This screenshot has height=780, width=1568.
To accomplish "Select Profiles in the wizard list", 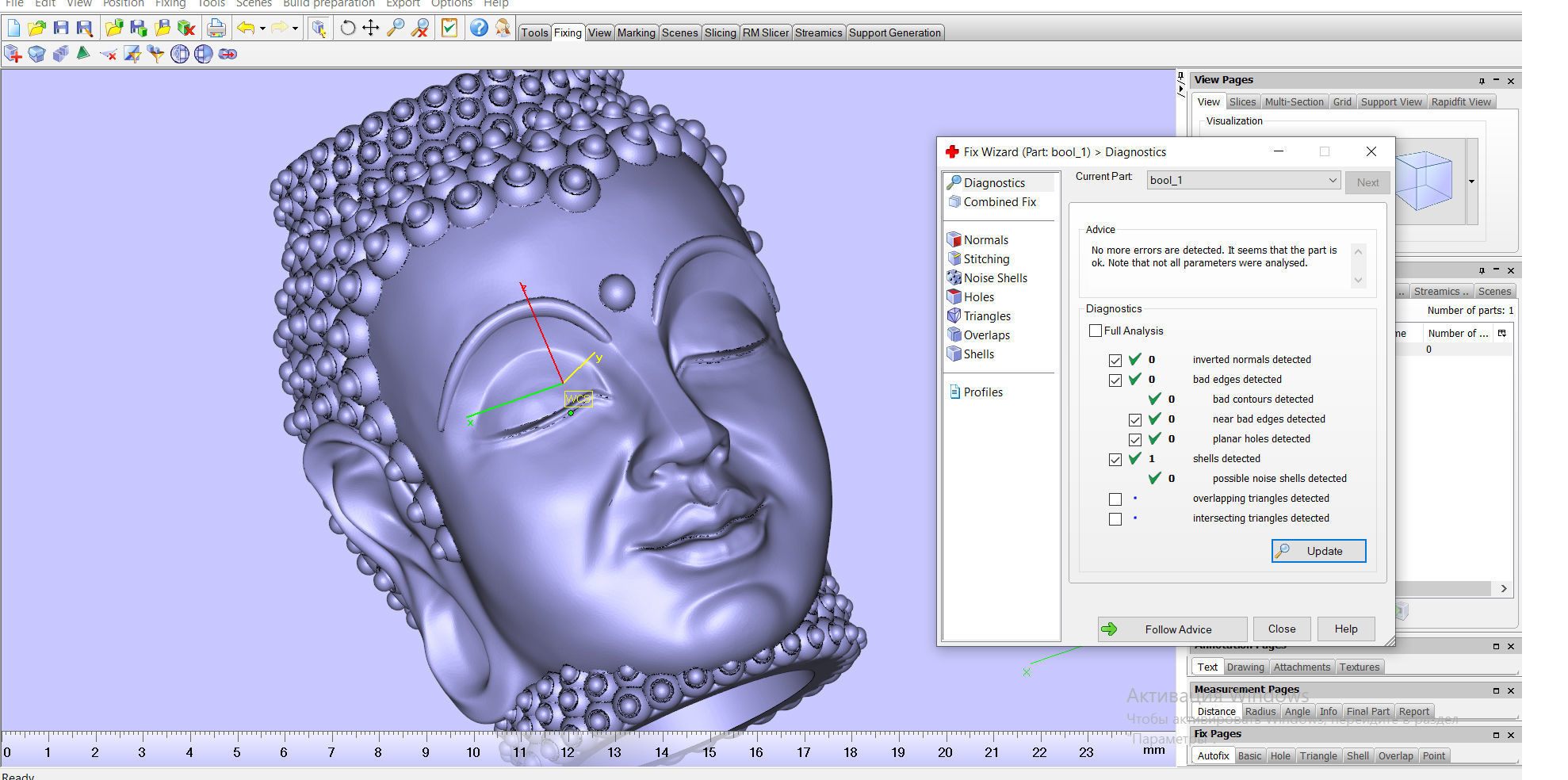I will coord(983,392).
